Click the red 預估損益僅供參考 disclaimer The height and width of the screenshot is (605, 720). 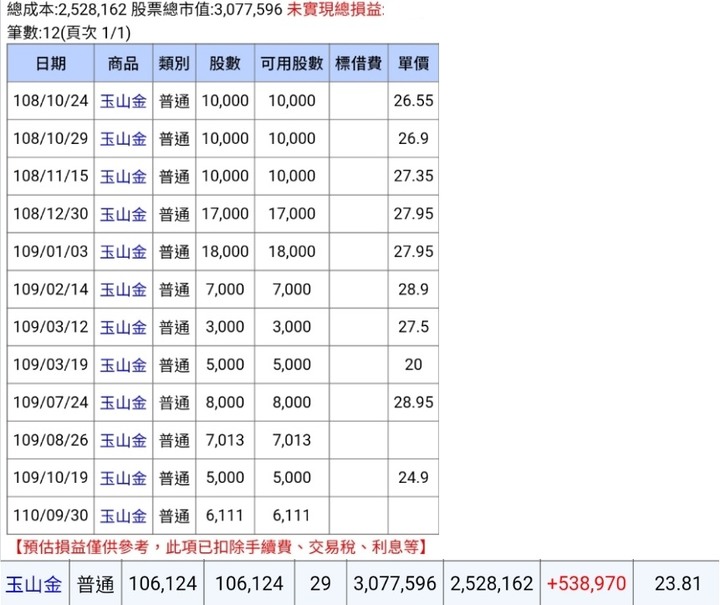[220, 547]
